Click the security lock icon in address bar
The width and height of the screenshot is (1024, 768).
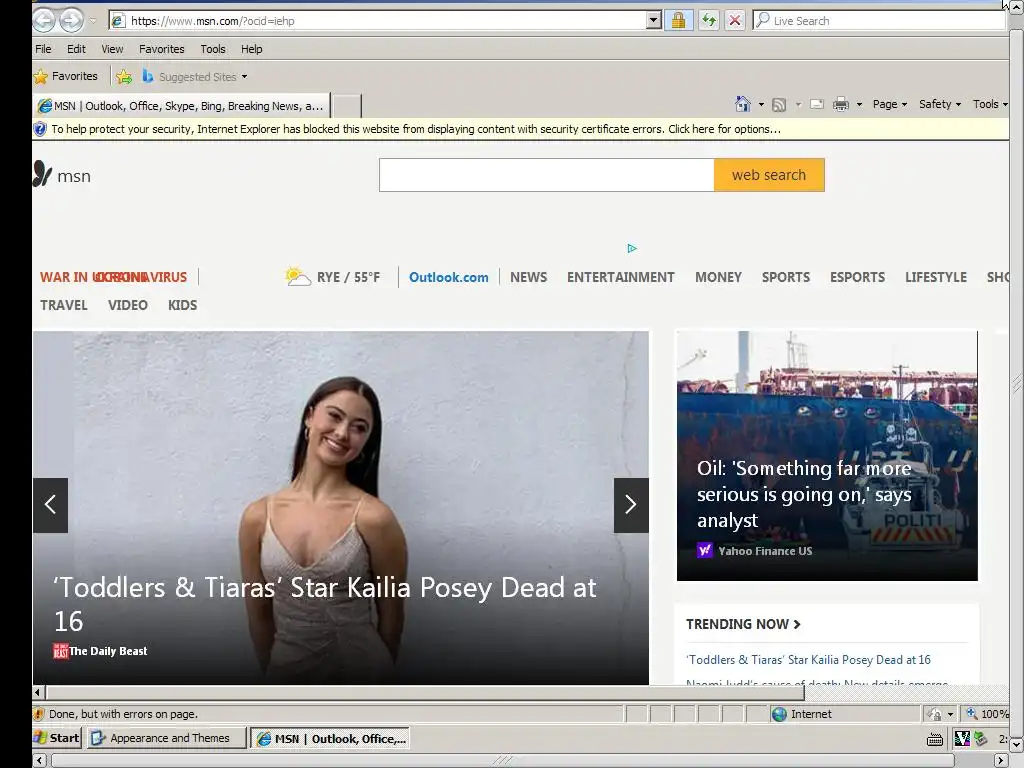pyautogui.click(x=679, y=20)
